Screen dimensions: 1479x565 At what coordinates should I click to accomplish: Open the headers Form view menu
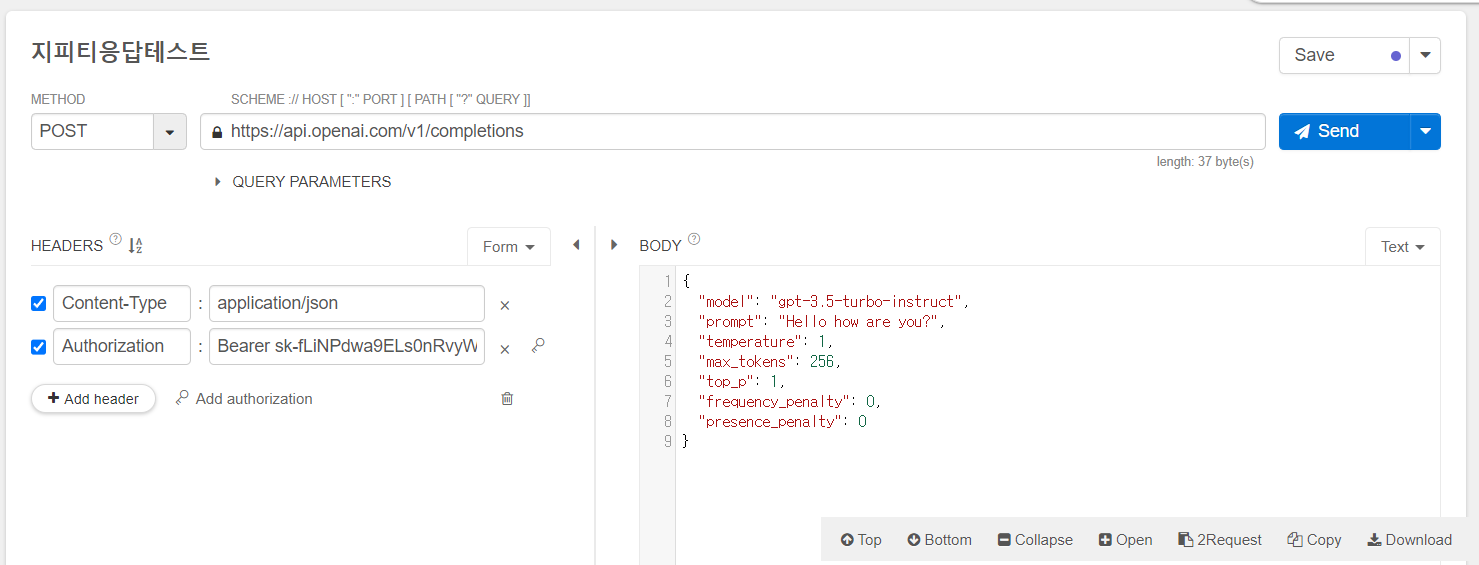[509, 247]
